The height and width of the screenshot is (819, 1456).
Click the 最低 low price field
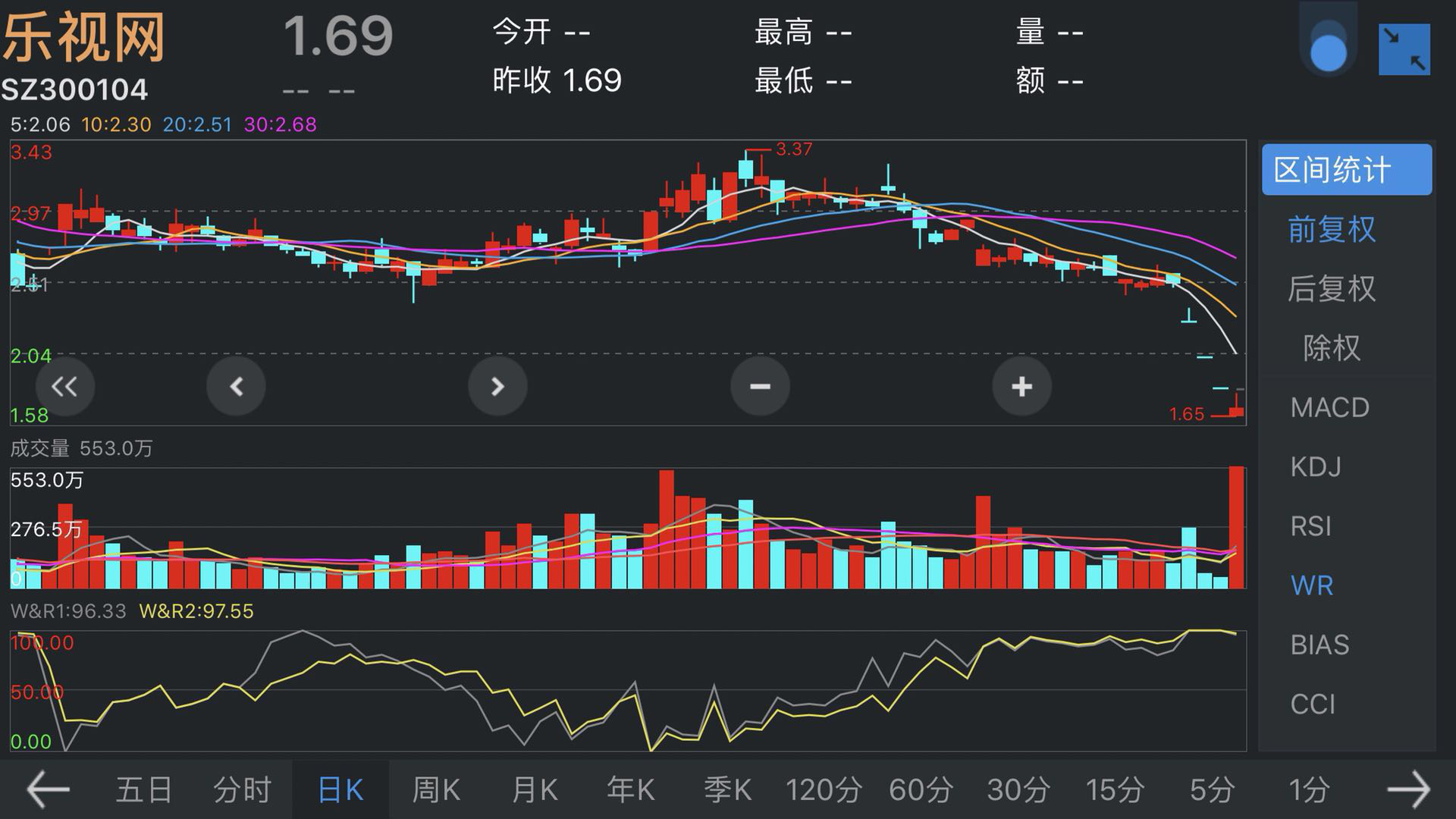point(803,80)
